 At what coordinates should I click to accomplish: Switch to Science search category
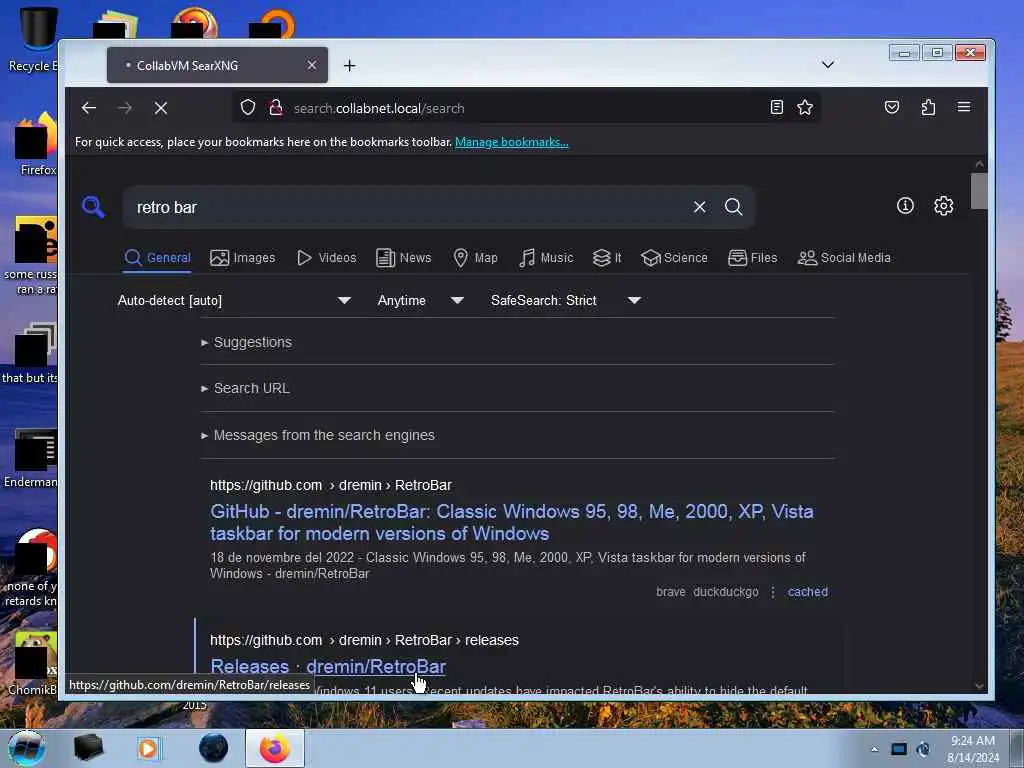(x=674, y=257)
